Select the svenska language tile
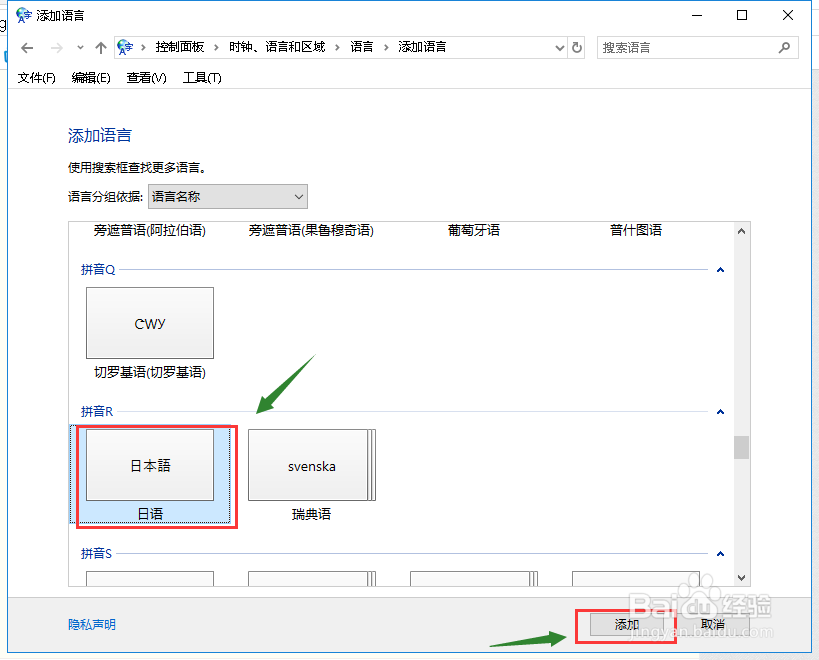Image resolution: width=819 pixels, height=660 pixels. pos(310,465)
